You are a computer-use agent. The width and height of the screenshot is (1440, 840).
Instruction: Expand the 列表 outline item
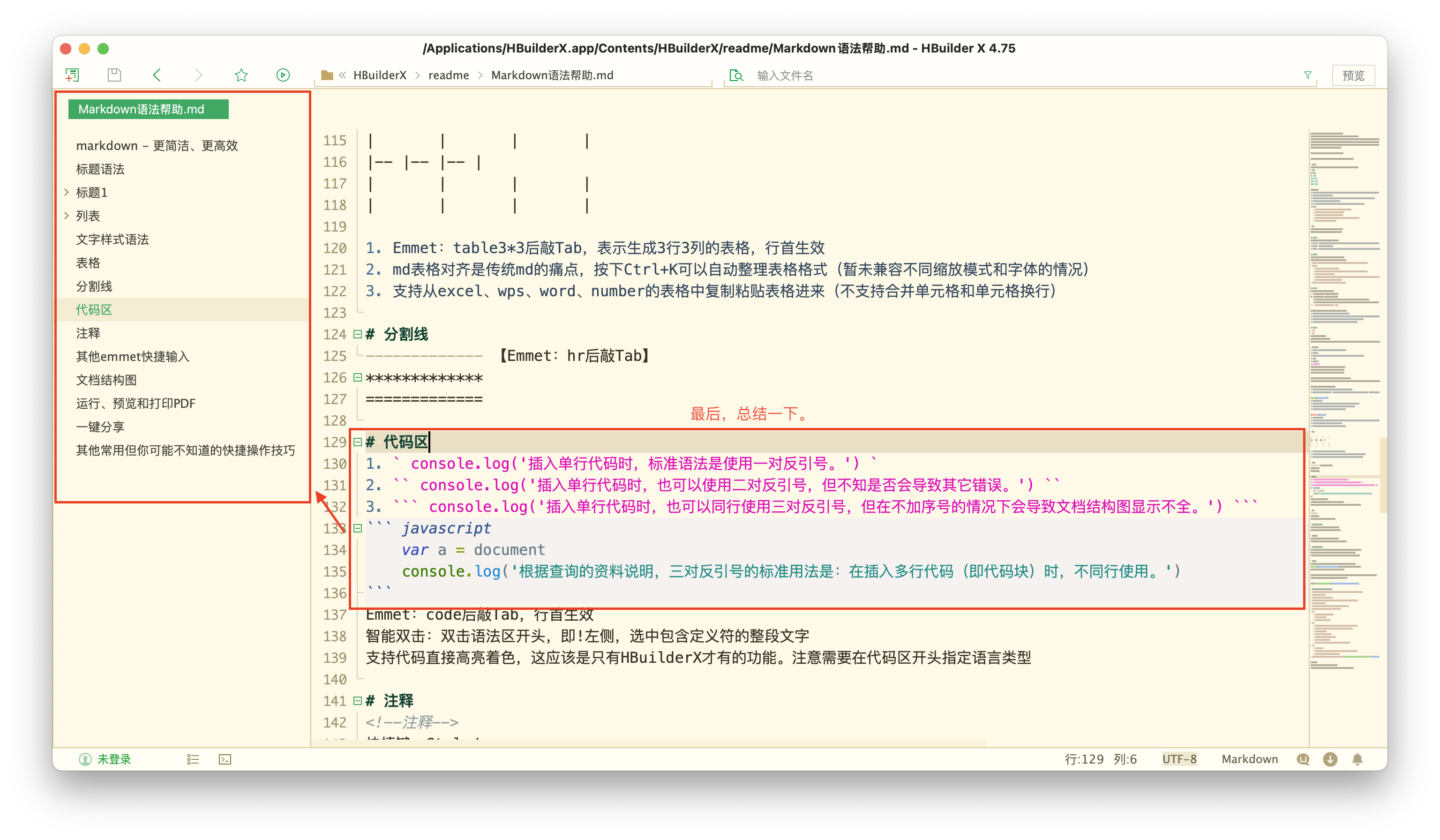tap(66, 216)
